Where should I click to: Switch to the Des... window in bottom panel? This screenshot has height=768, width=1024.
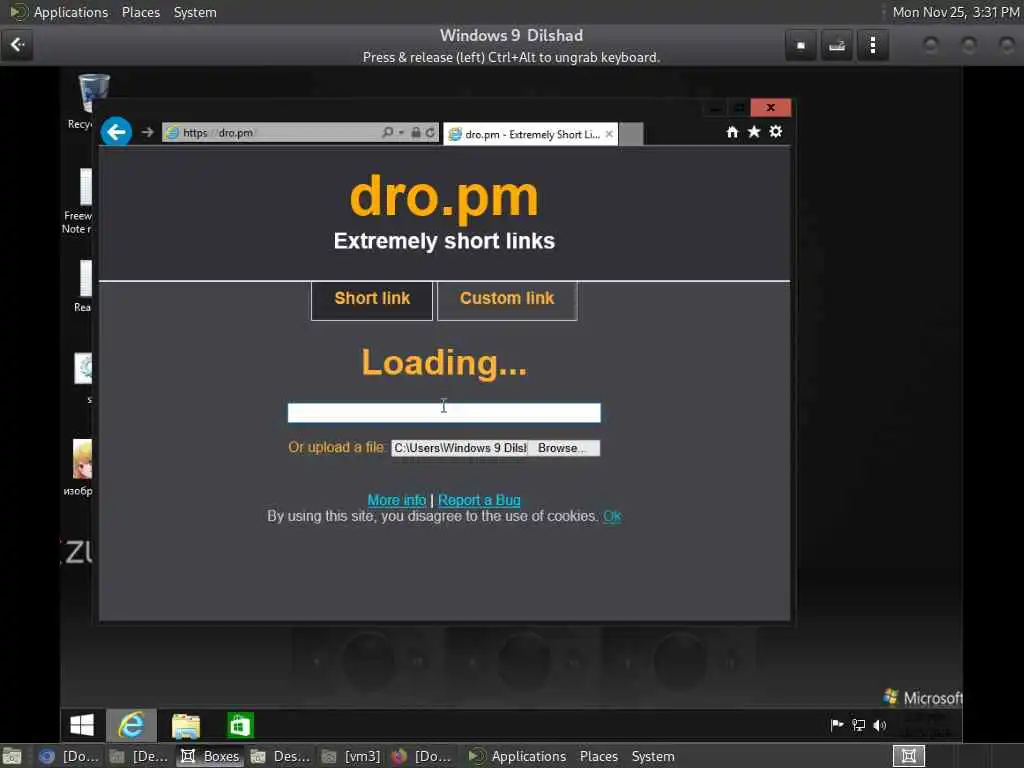tap(281, 756)
